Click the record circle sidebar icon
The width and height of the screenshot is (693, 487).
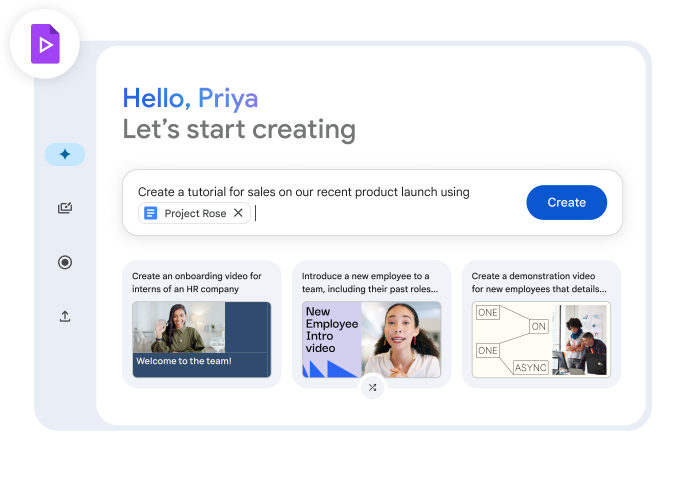coord(65,263)
